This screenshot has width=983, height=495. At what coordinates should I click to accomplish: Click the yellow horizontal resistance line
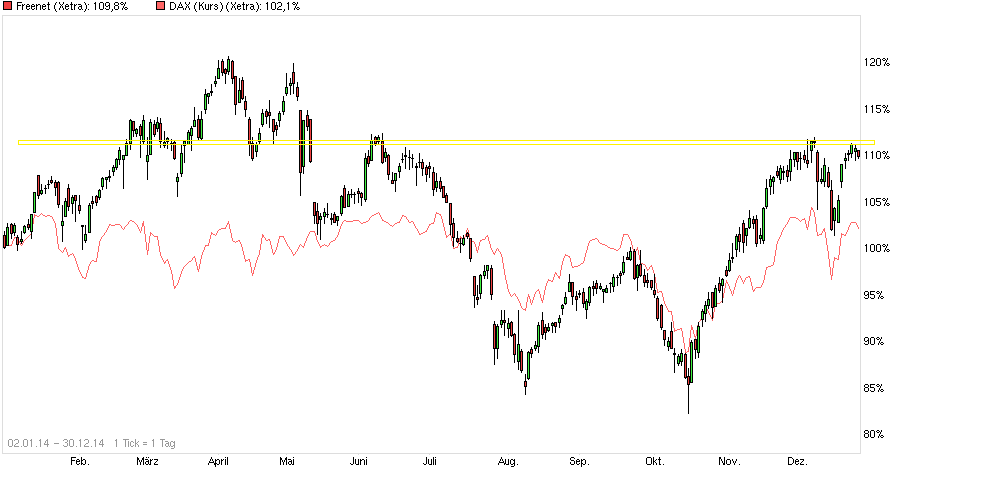[x=446, y=142]
